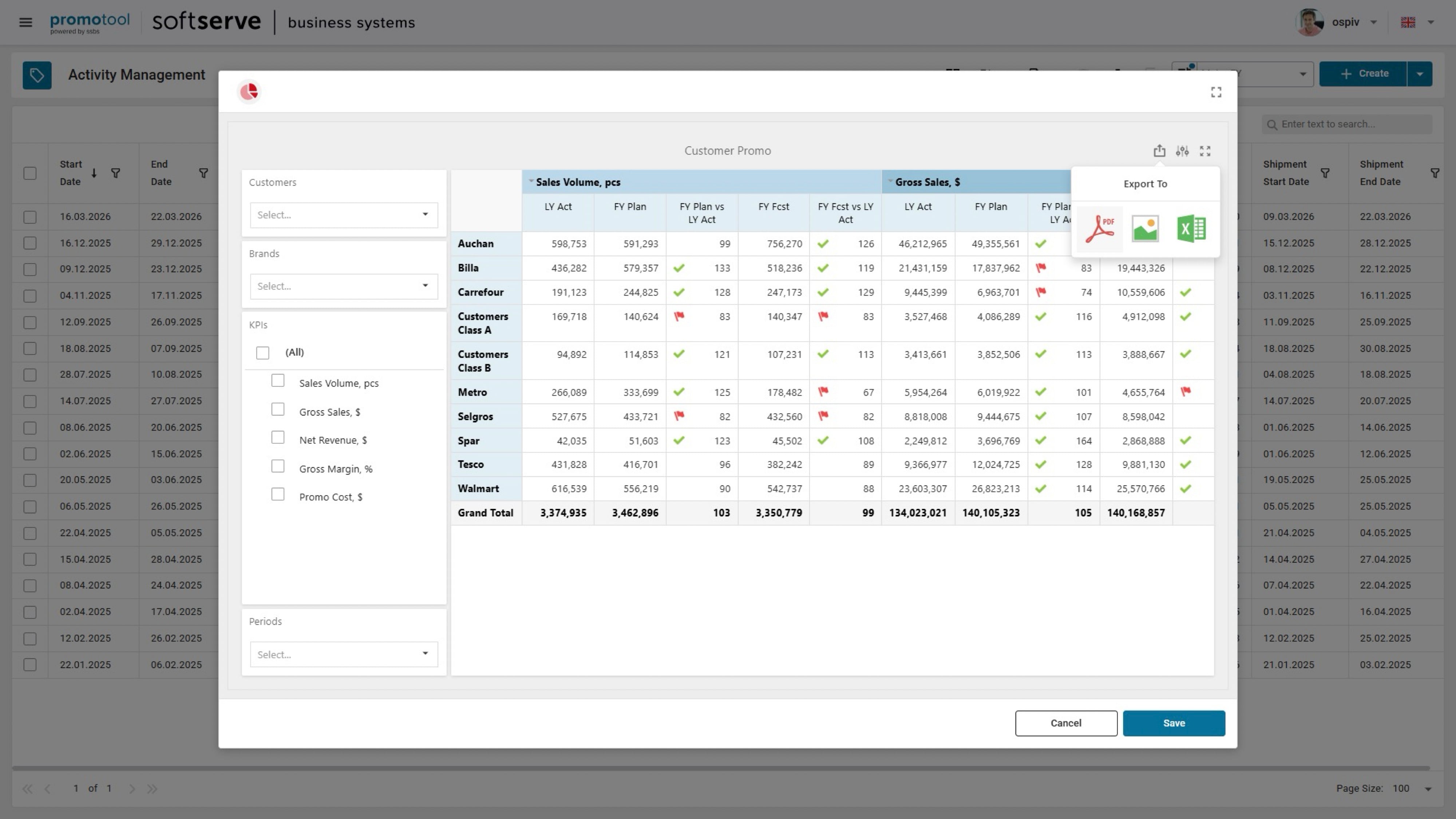This screenshot has height=819, width=1456.
Task: Open the report parameters sliders icon
Action: [x=1182, y=151]
